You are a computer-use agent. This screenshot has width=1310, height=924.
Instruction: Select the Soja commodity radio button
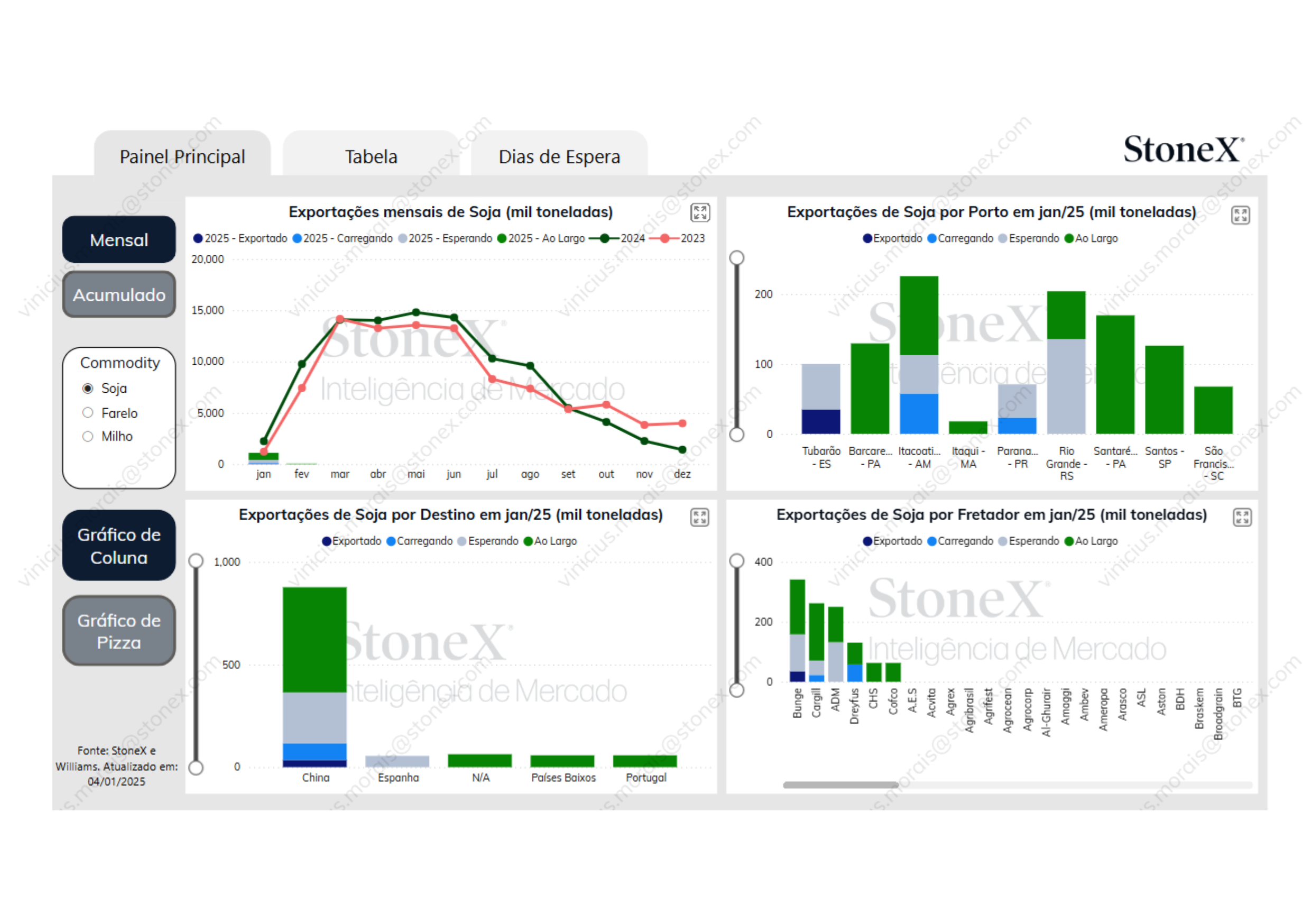click(88, 389)
